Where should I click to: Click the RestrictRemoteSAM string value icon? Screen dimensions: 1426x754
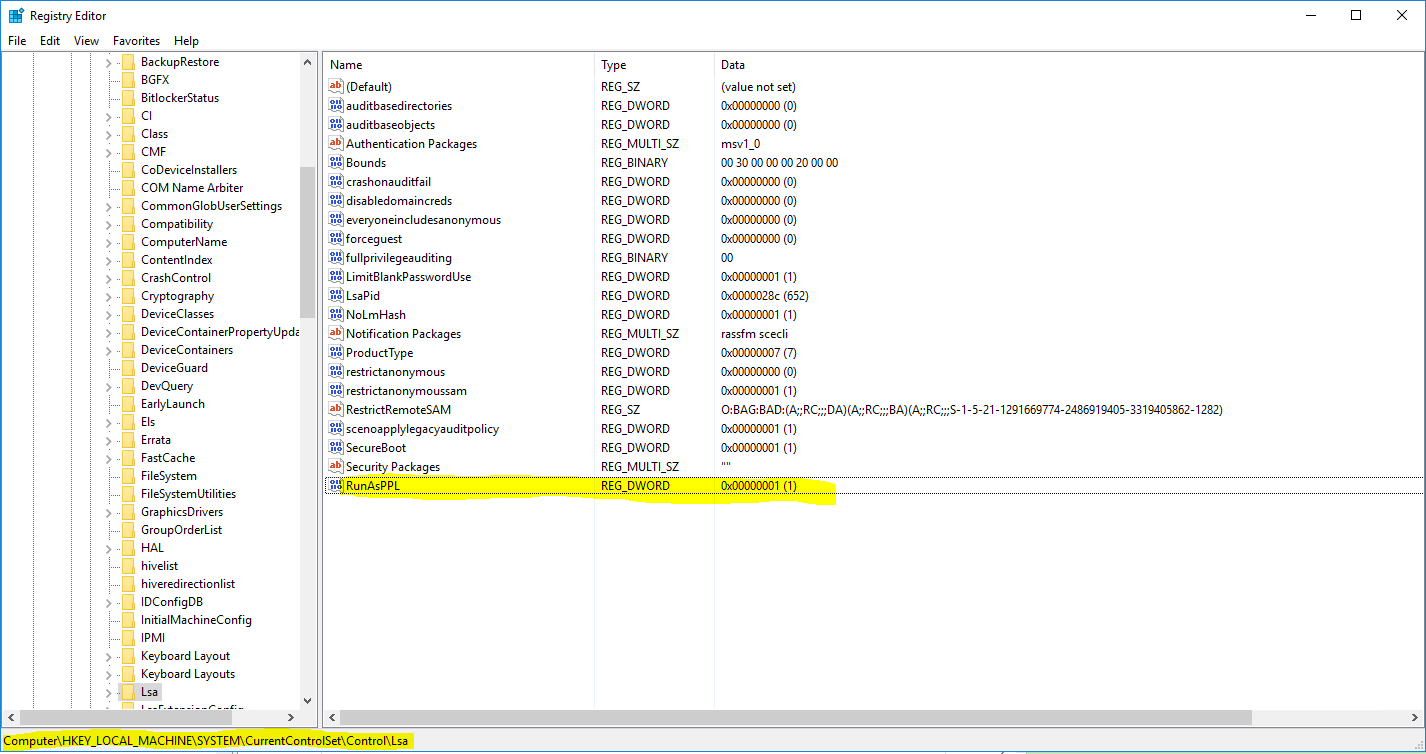(336, 410)
